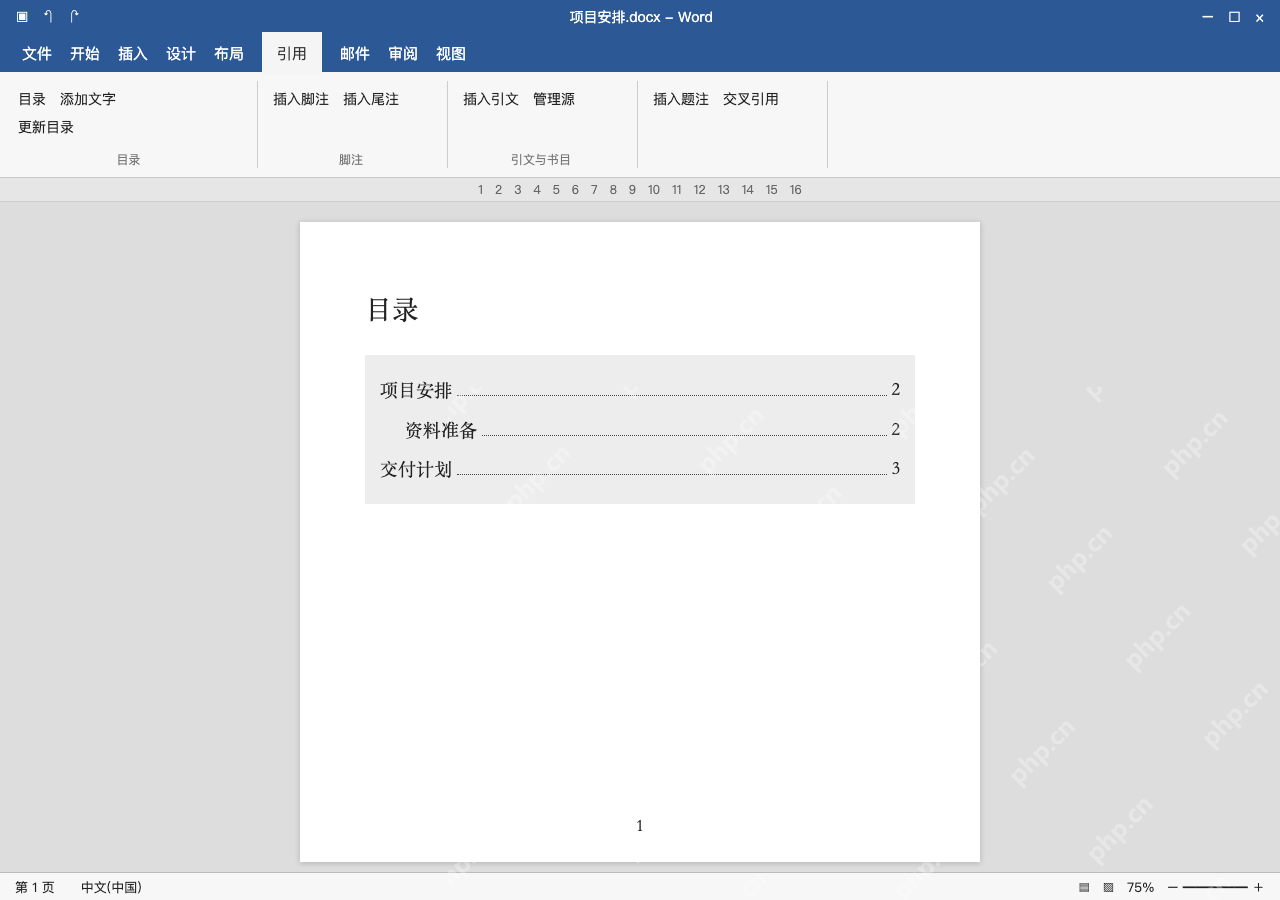Click the 第 1 页 page indicator

pyautogui.click(x=35, y=887)
